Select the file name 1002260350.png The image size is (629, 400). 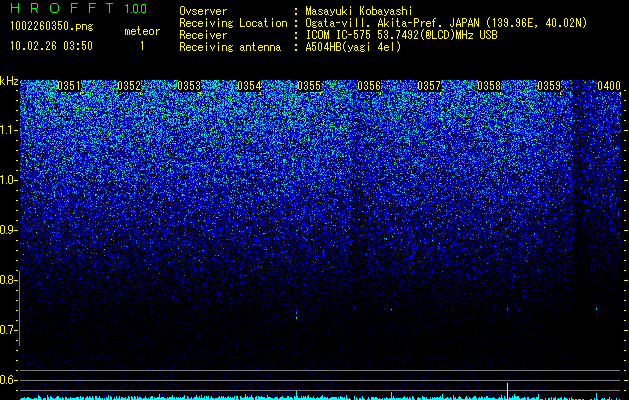click(x=52, y=26)
